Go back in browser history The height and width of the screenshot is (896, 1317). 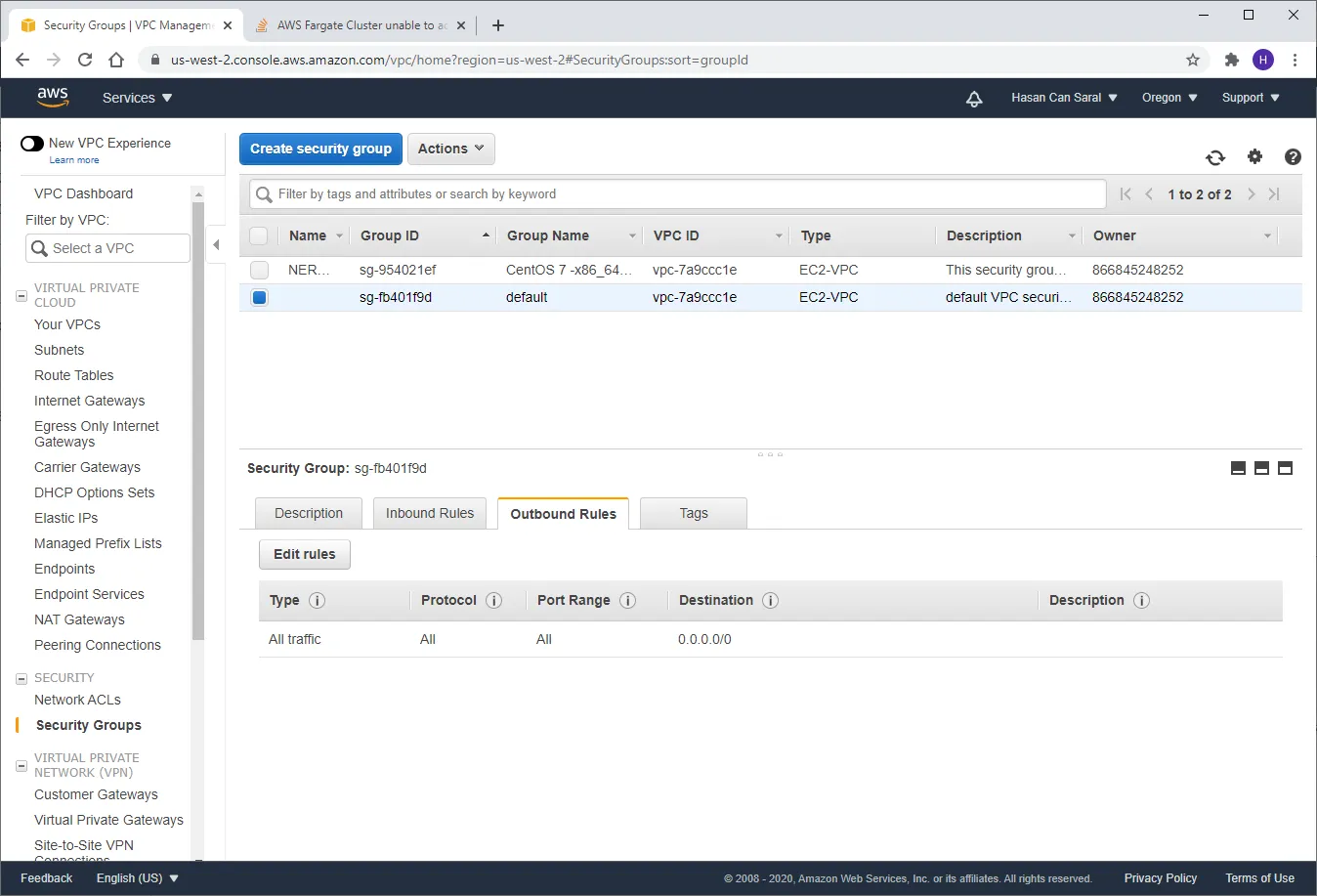click(22, 60)
